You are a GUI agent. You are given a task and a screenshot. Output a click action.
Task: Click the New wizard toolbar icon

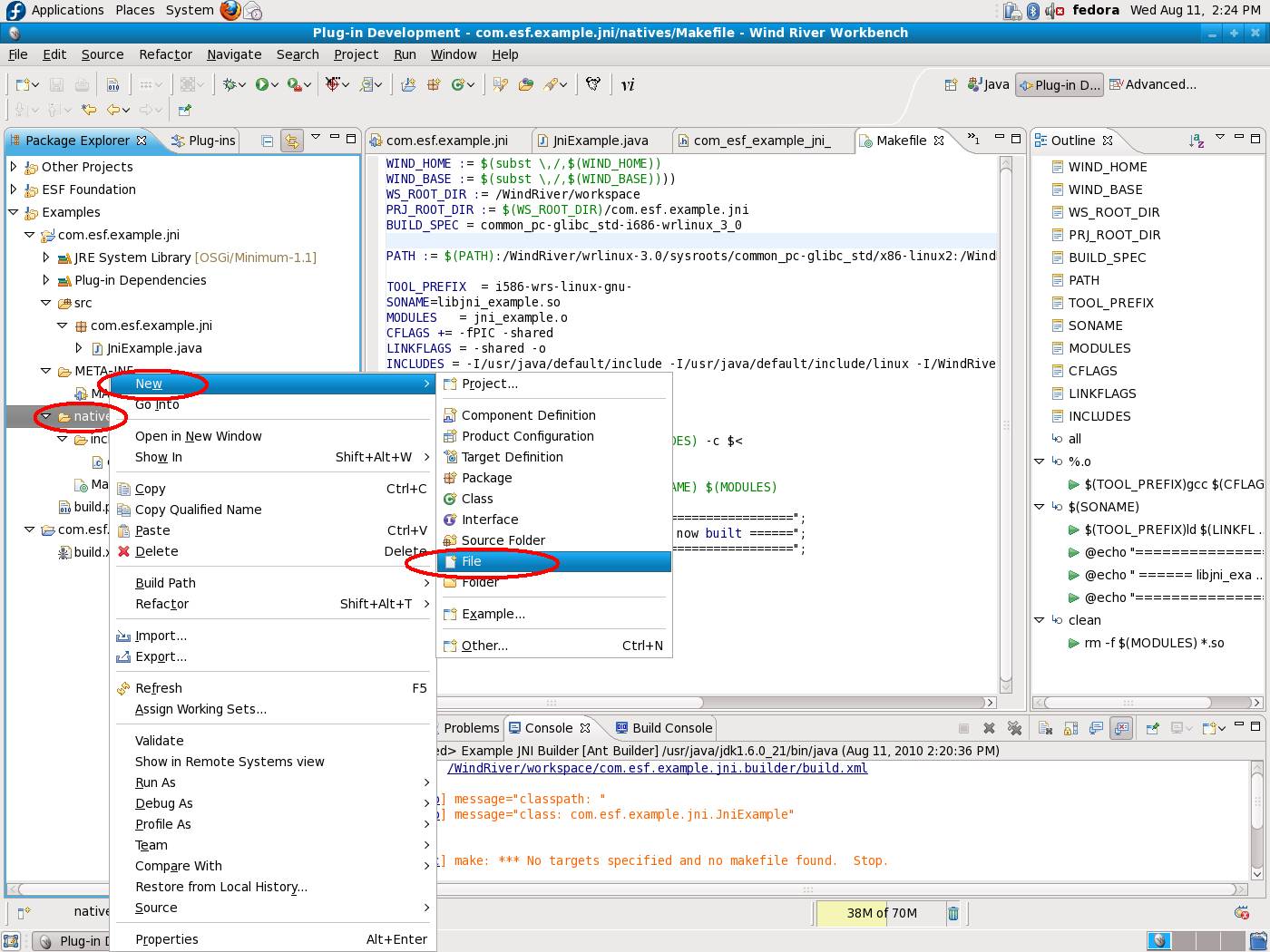23,84
